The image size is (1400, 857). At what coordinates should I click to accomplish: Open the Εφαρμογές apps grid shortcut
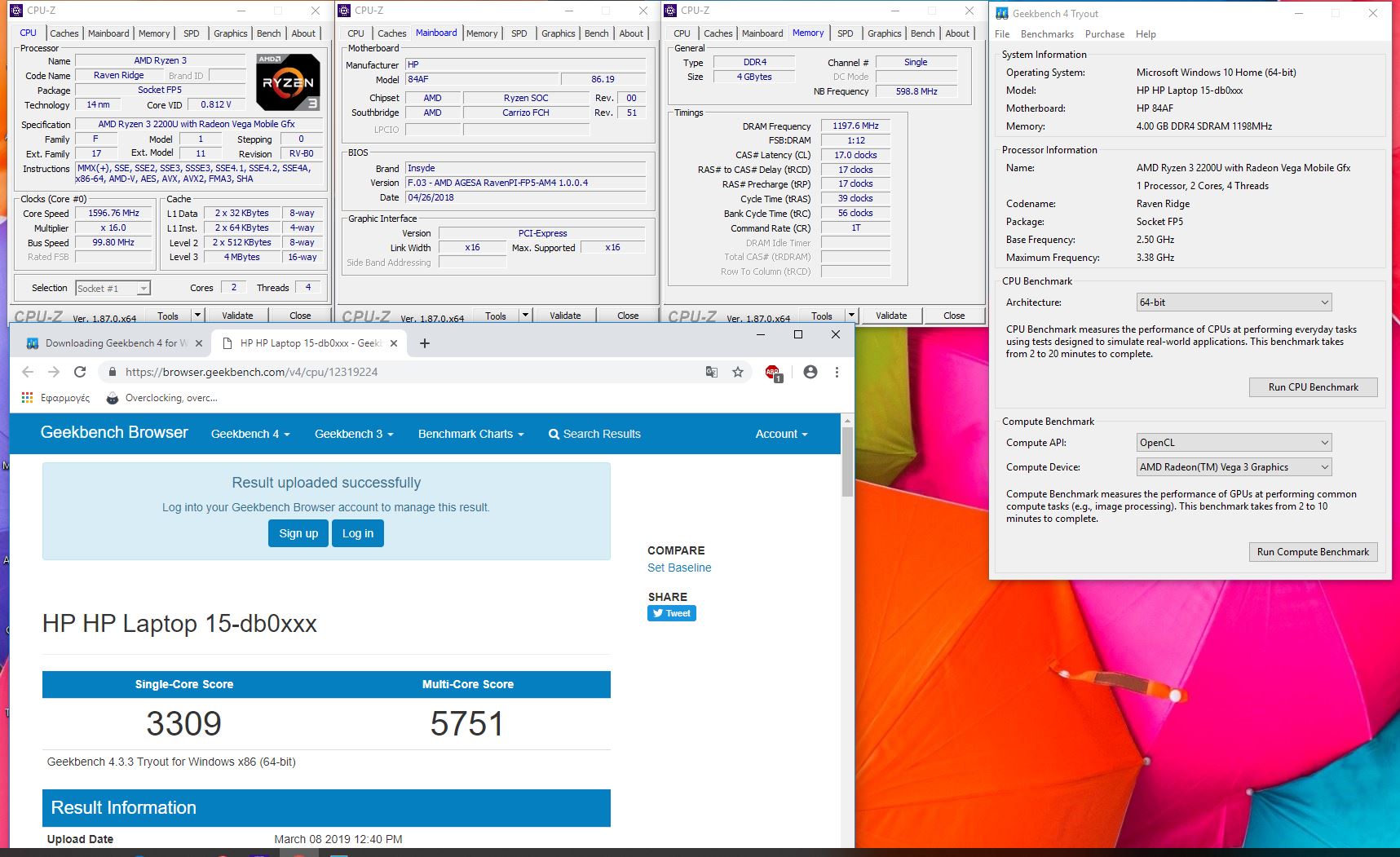pos(57,398)
